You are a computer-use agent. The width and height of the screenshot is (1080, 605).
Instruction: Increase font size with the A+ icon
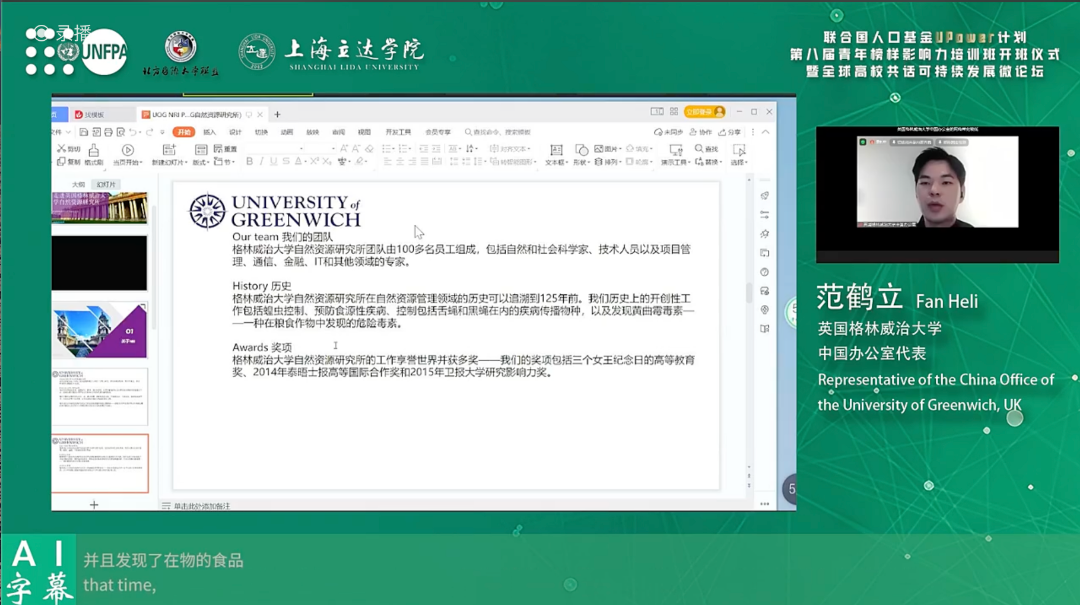[x=344, y=149]
